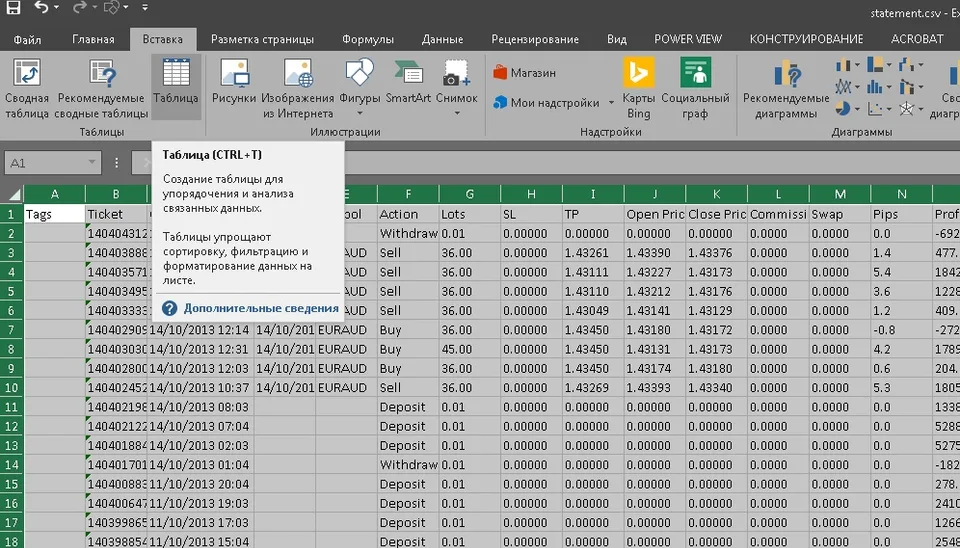Click the Таблица button
The width and height of the screenshot is (960, 548).
[x=176, y=86]
